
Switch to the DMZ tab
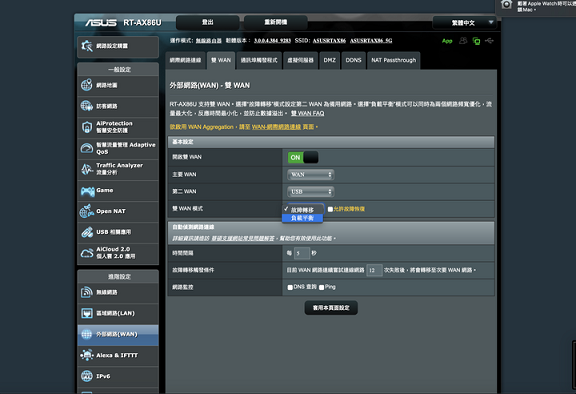point(330,60)
